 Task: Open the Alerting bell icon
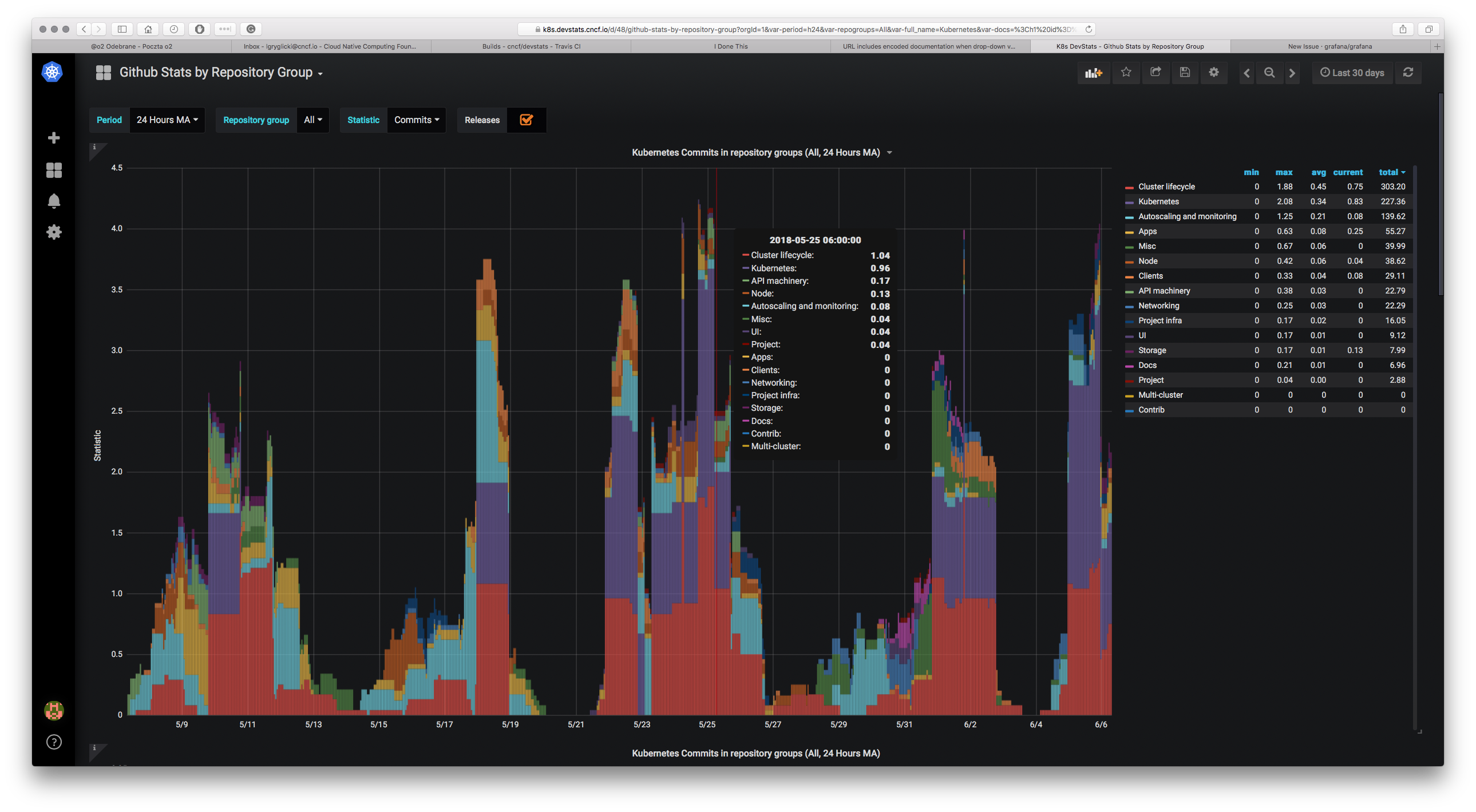(x=54, y=201)
